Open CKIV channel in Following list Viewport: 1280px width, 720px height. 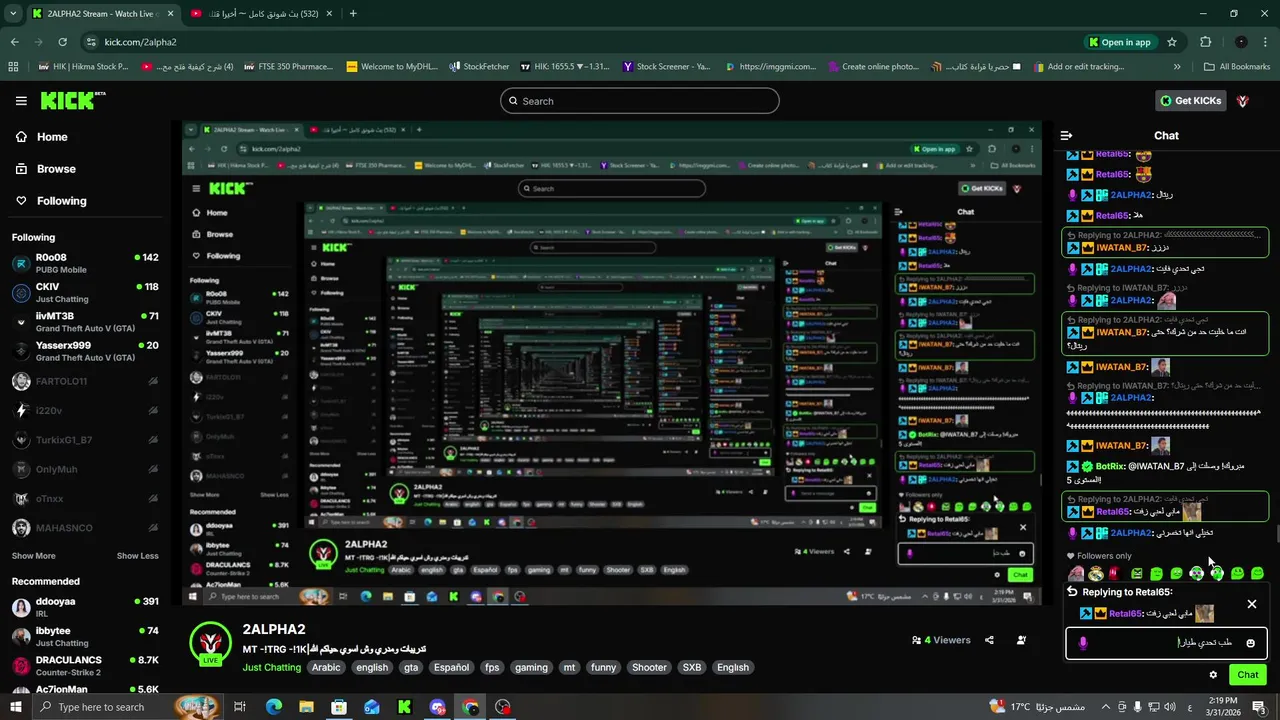click(85, 292)
